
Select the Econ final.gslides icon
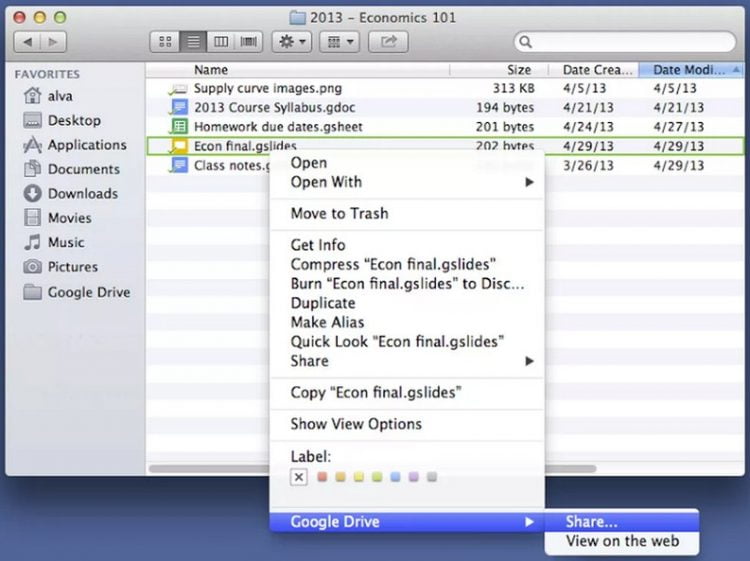179,146
